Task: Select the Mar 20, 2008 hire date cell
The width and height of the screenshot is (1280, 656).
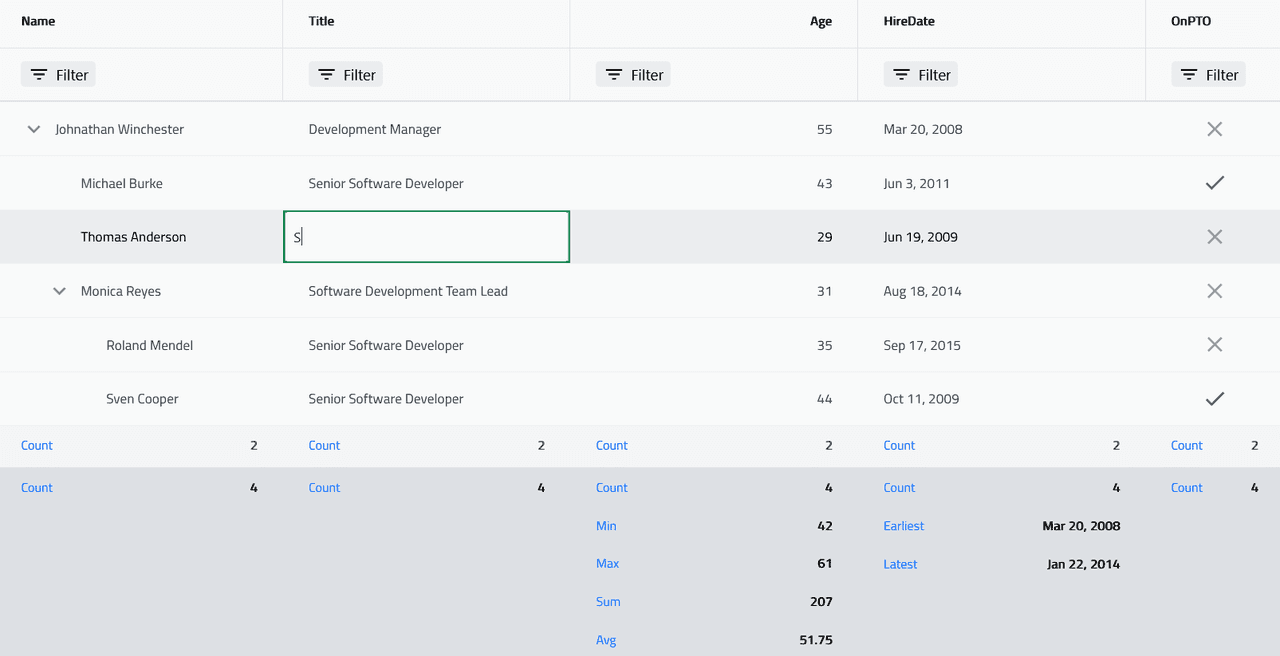Action: [1002, 129]
